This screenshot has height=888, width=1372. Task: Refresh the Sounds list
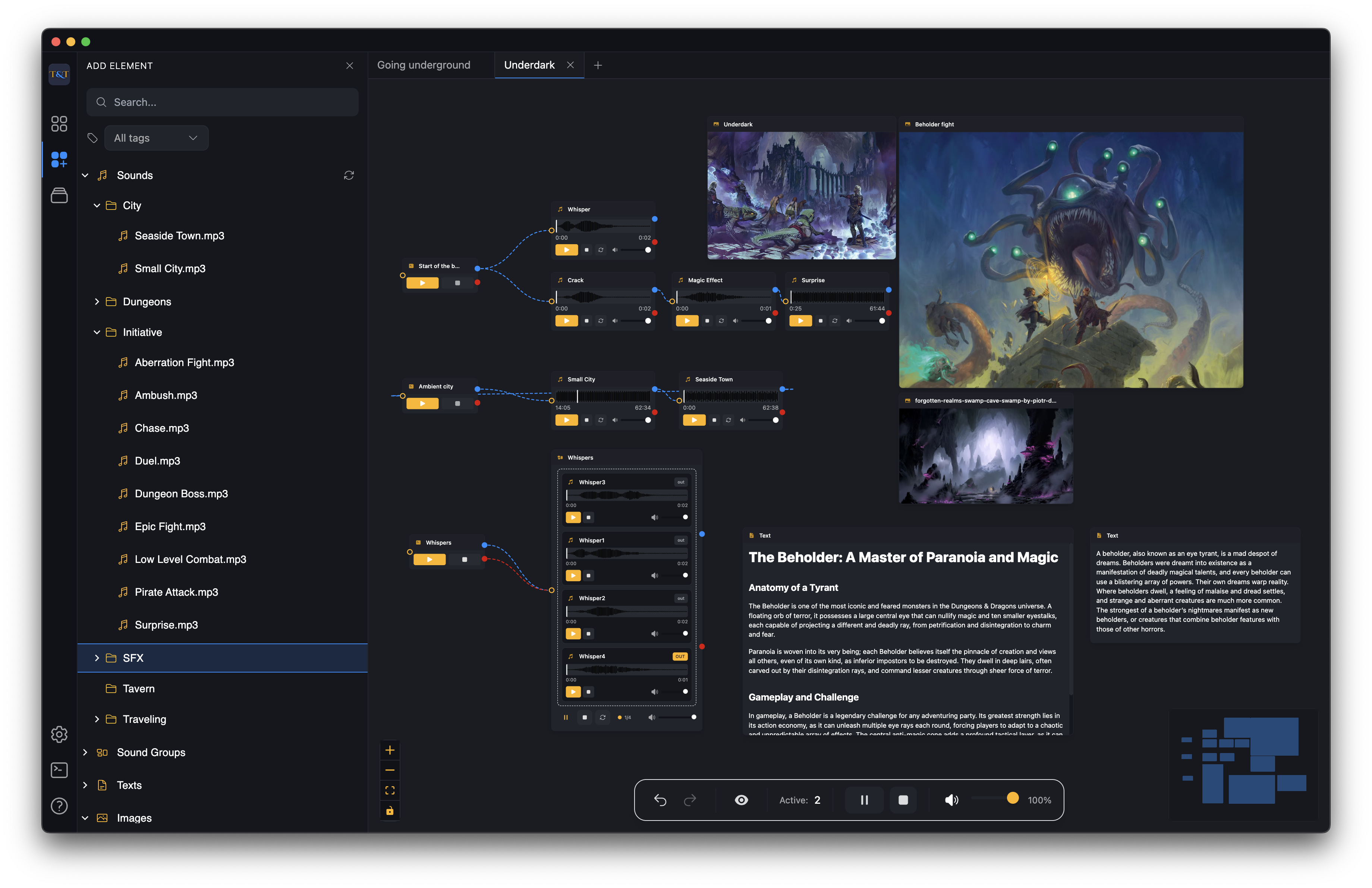349,175
